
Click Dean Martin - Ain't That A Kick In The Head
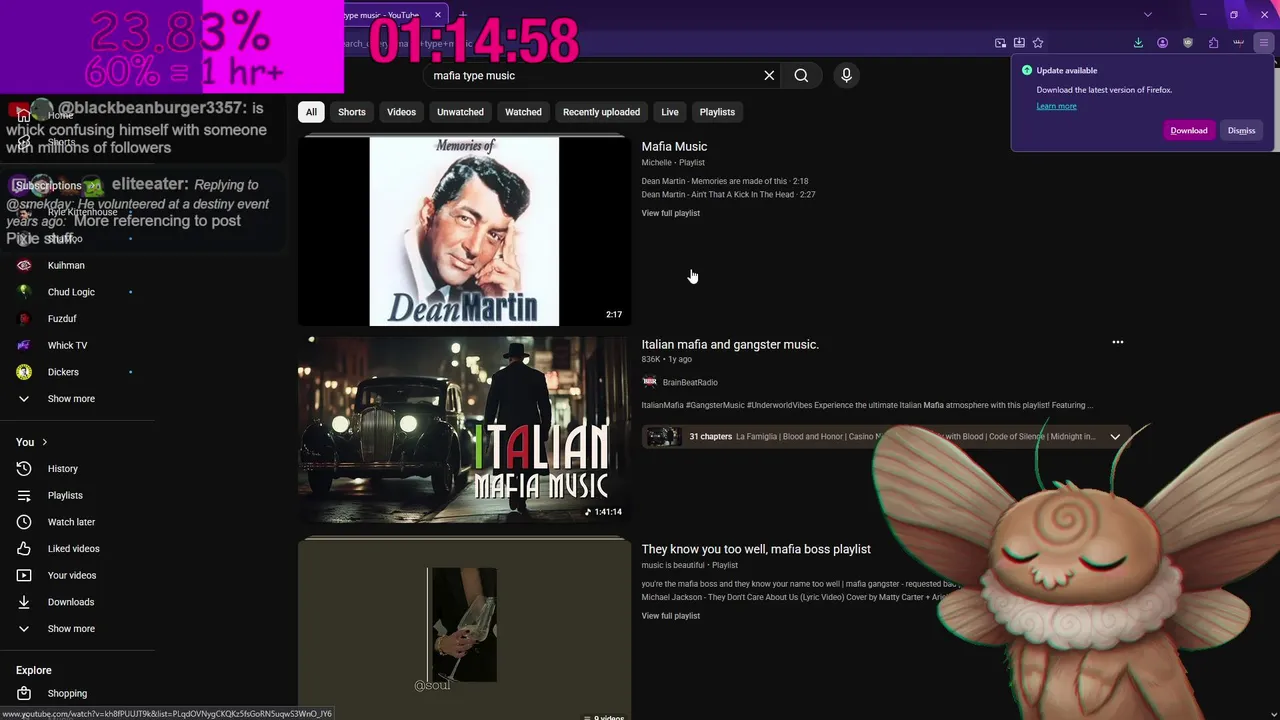click(x=729, y=194)
